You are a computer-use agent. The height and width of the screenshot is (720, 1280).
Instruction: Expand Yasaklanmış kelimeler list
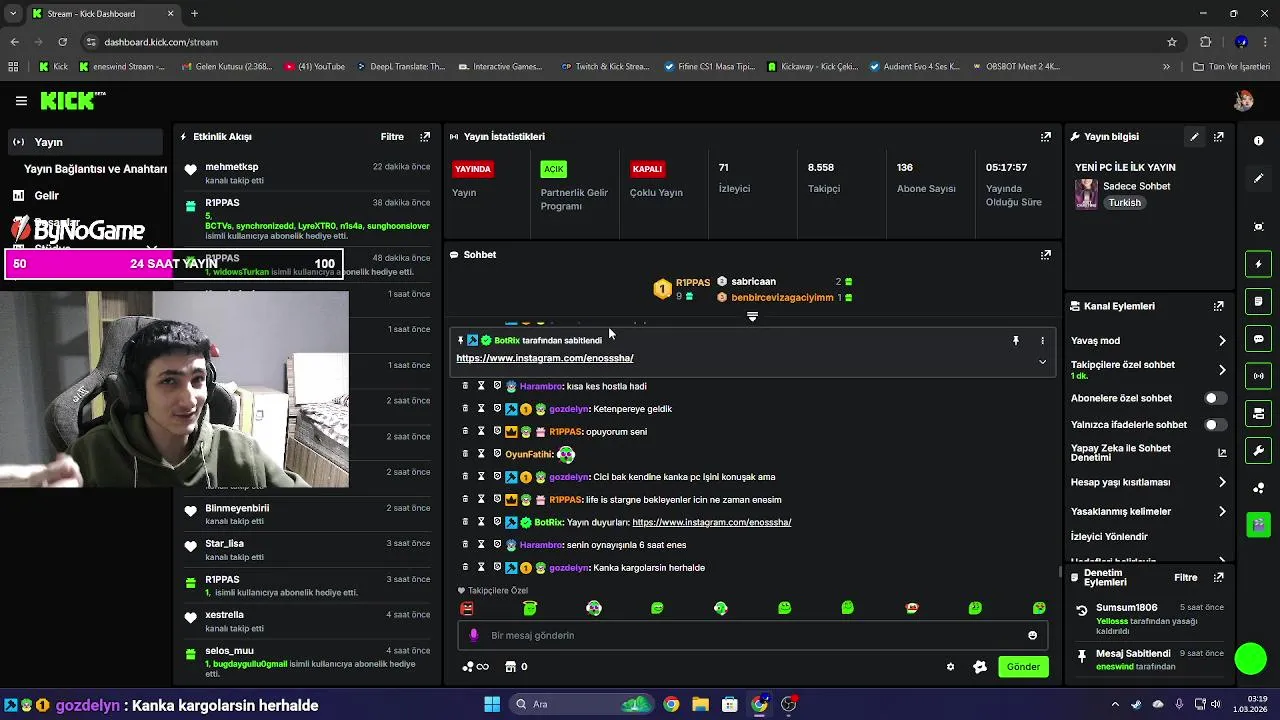coord(1222,511)
